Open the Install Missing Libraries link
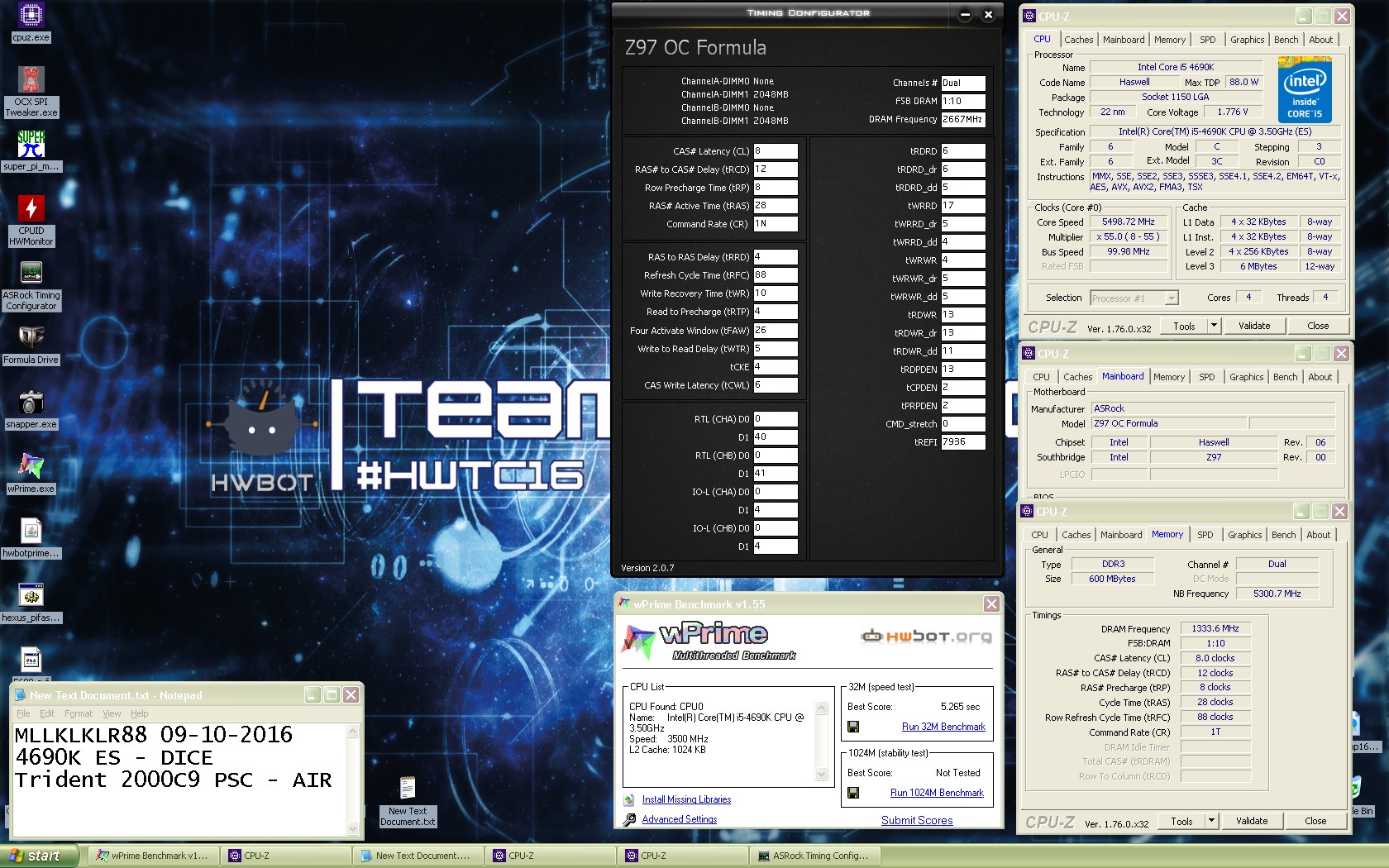The width and height of the screenshot is (1389, 868). click(686, 799)
